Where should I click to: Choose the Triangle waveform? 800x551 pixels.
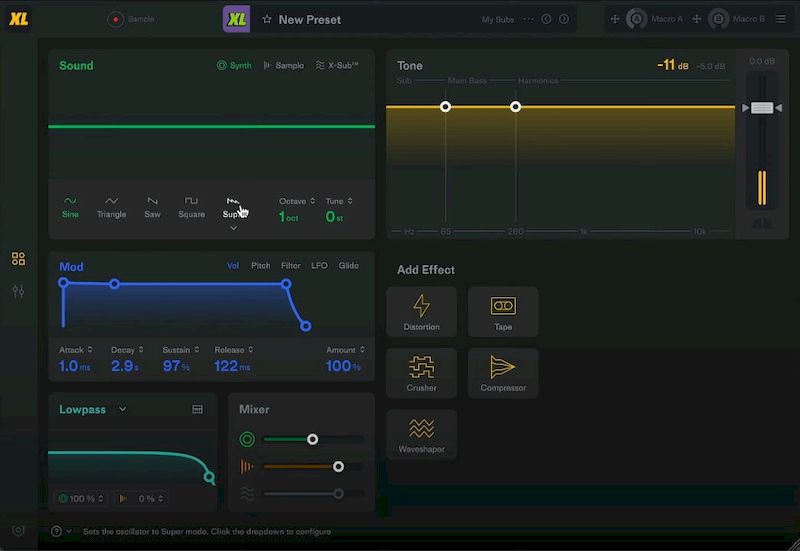111,207
